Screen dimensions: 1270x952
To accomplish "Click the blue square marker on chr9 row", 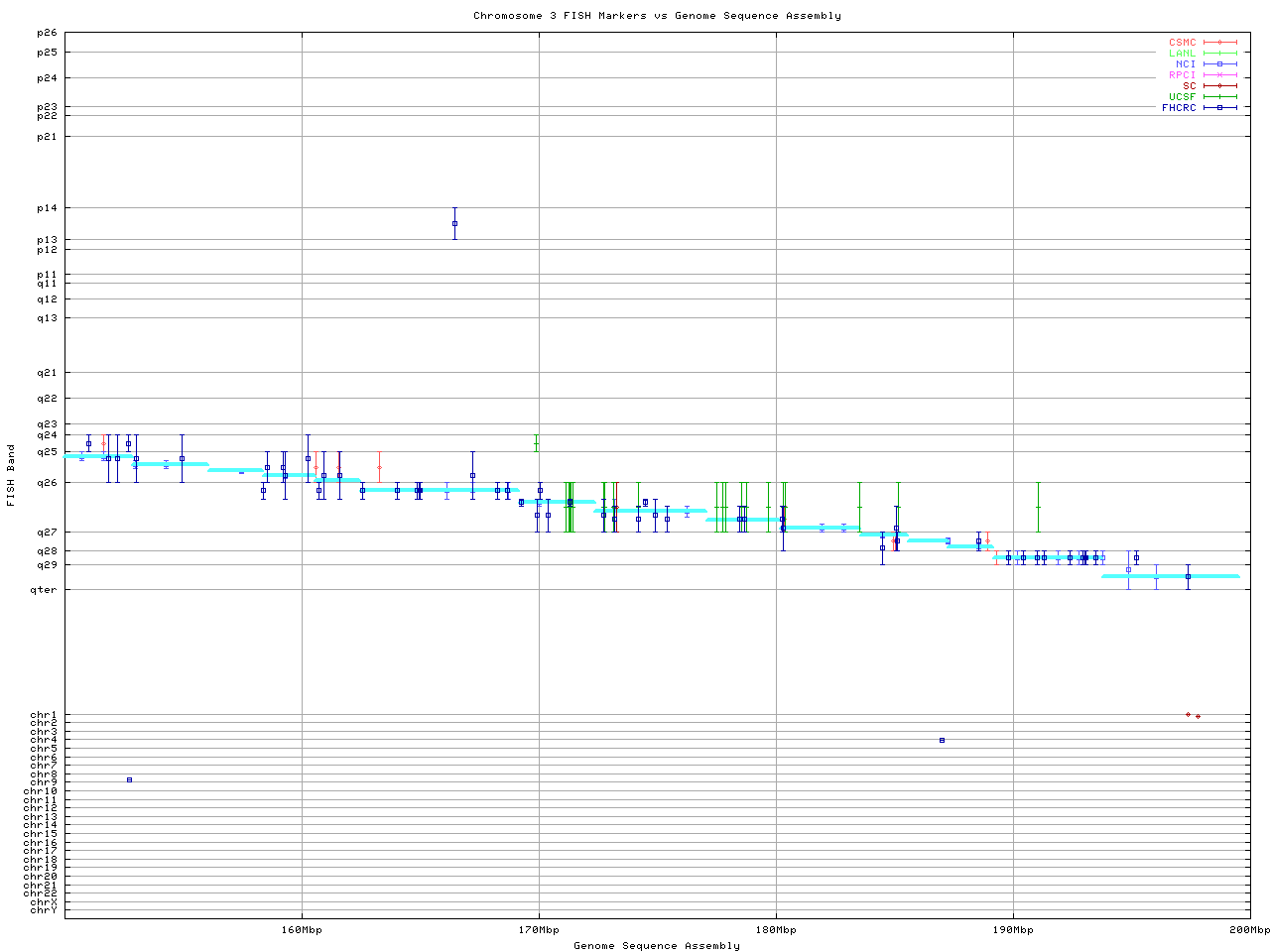I will 129,779.
